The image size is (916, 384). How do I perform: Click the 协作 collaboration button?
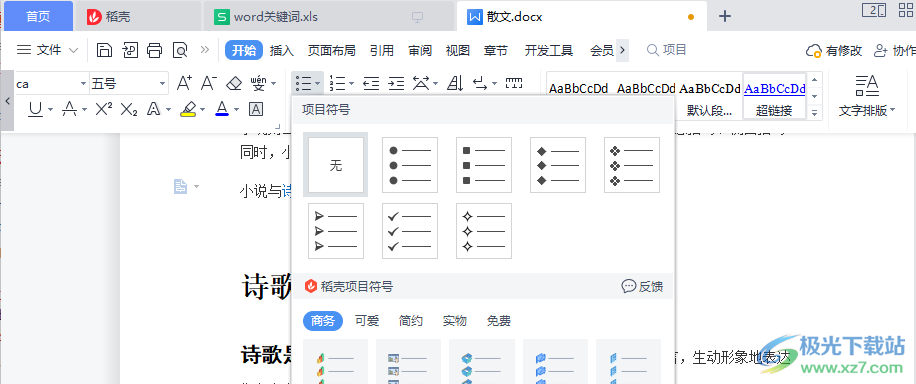(x=894, y=51)
